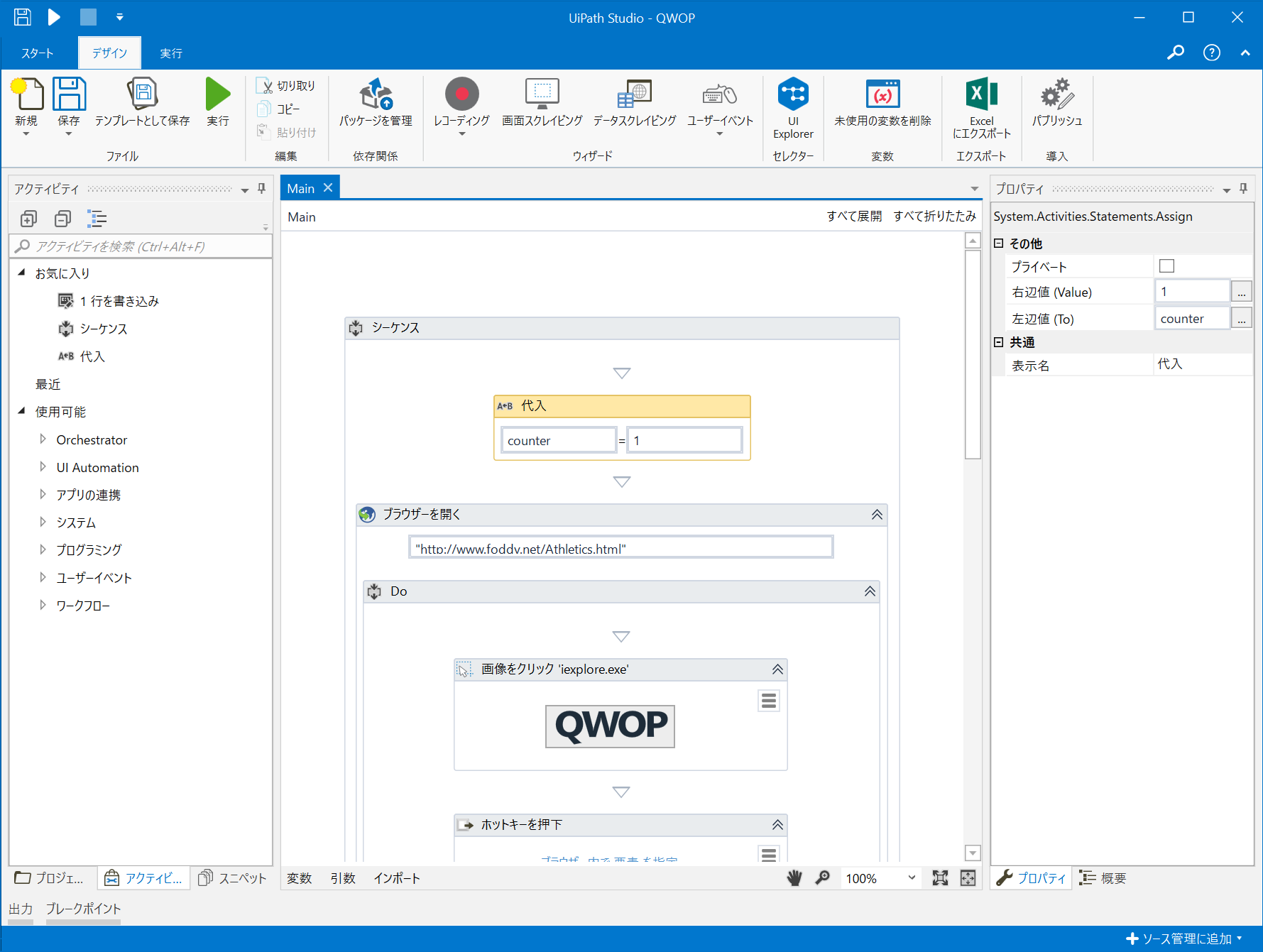This screenshot has height=952, width=1263.
Task: Expand all activities icon in Activities panel
Action: (28, 219)
